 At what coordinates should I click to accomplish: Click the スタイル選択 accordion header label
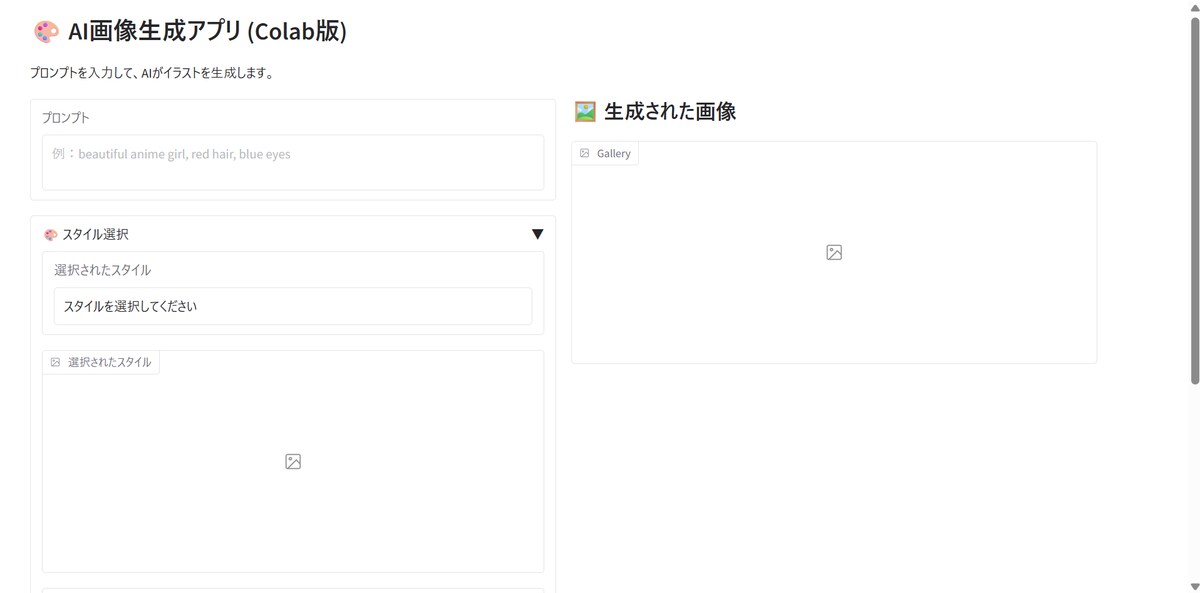(95, 234)
